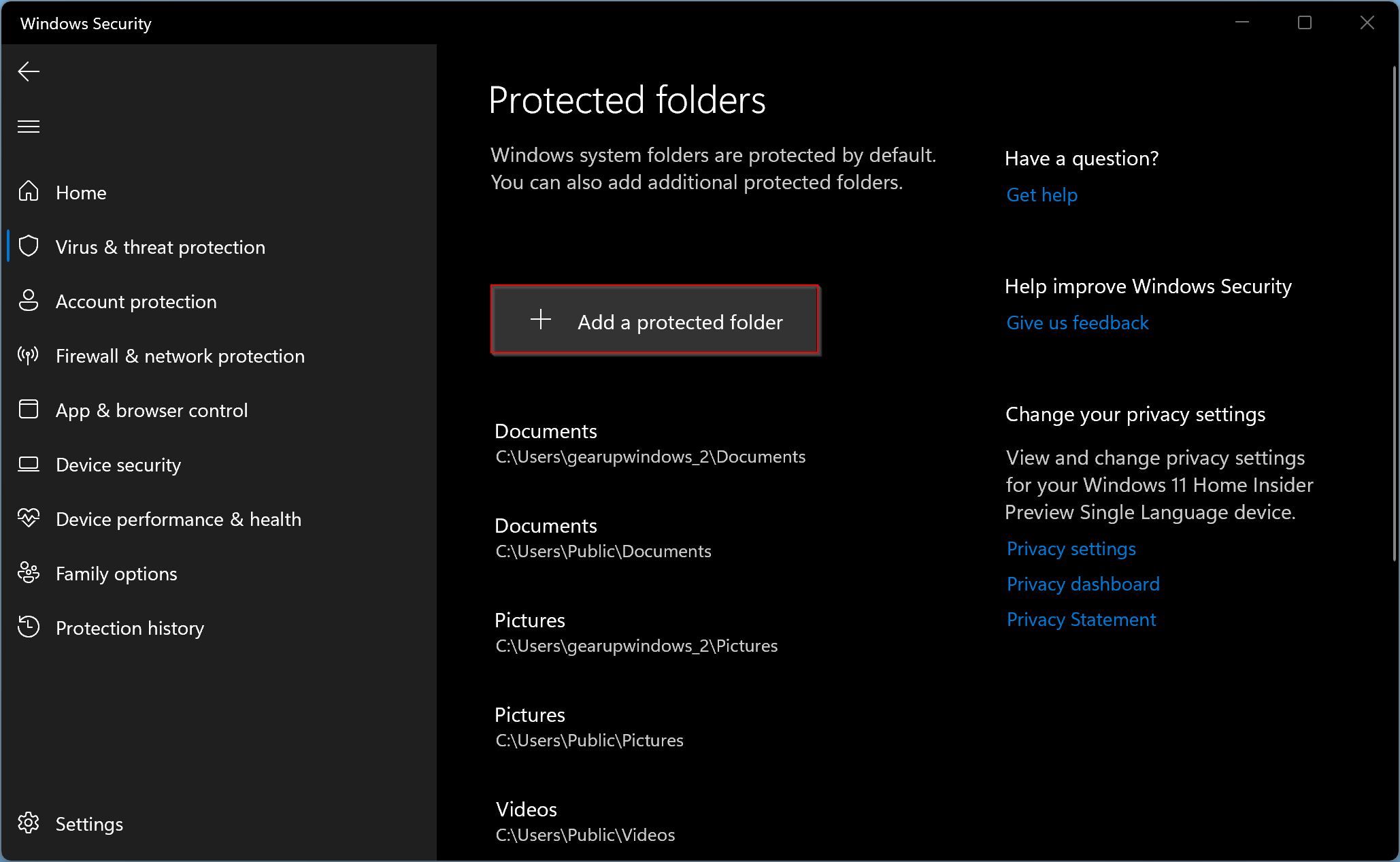Screen dimensions: 1400x862
Task: Close the Windows Security window
Action: [x=1367, y=22]
